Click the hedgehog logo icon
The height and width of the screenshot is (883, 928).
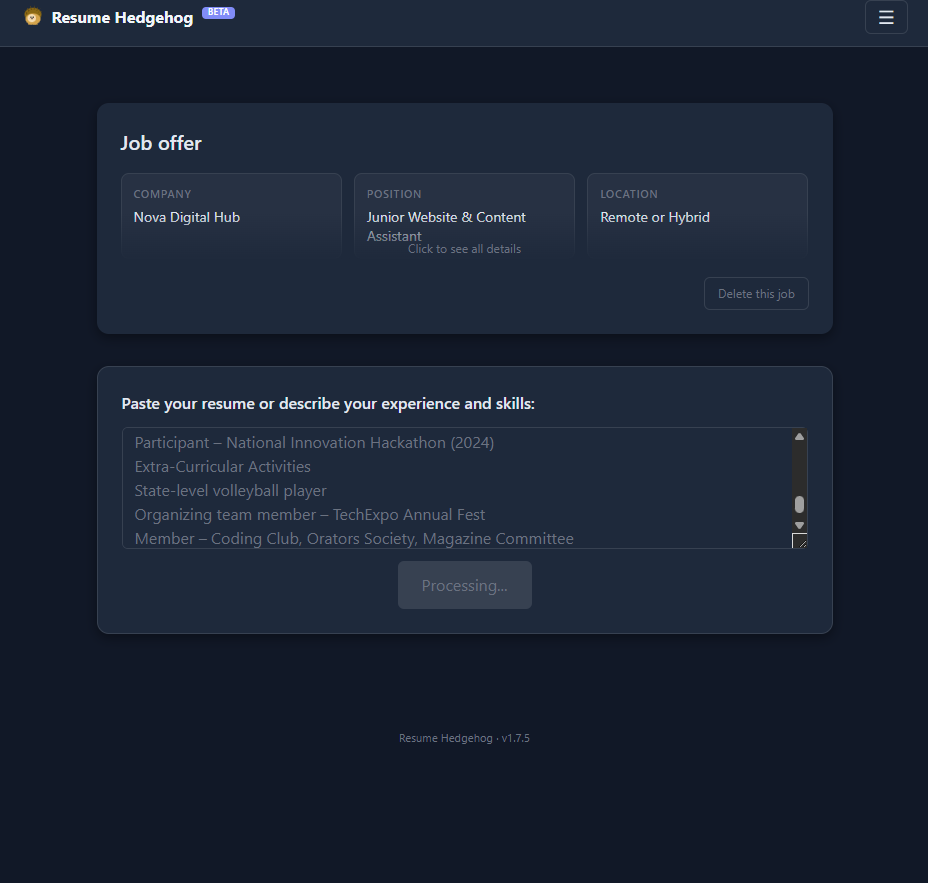pyautogui.click(x=33, y=17)
